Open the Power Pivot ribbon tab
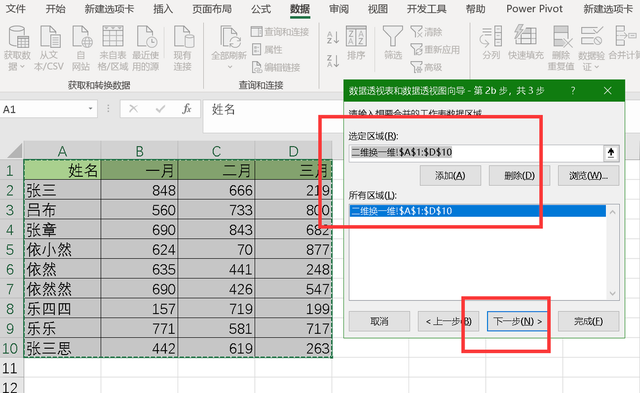The height and width of the screenshot is (393, 640). [x=534, y=9]
